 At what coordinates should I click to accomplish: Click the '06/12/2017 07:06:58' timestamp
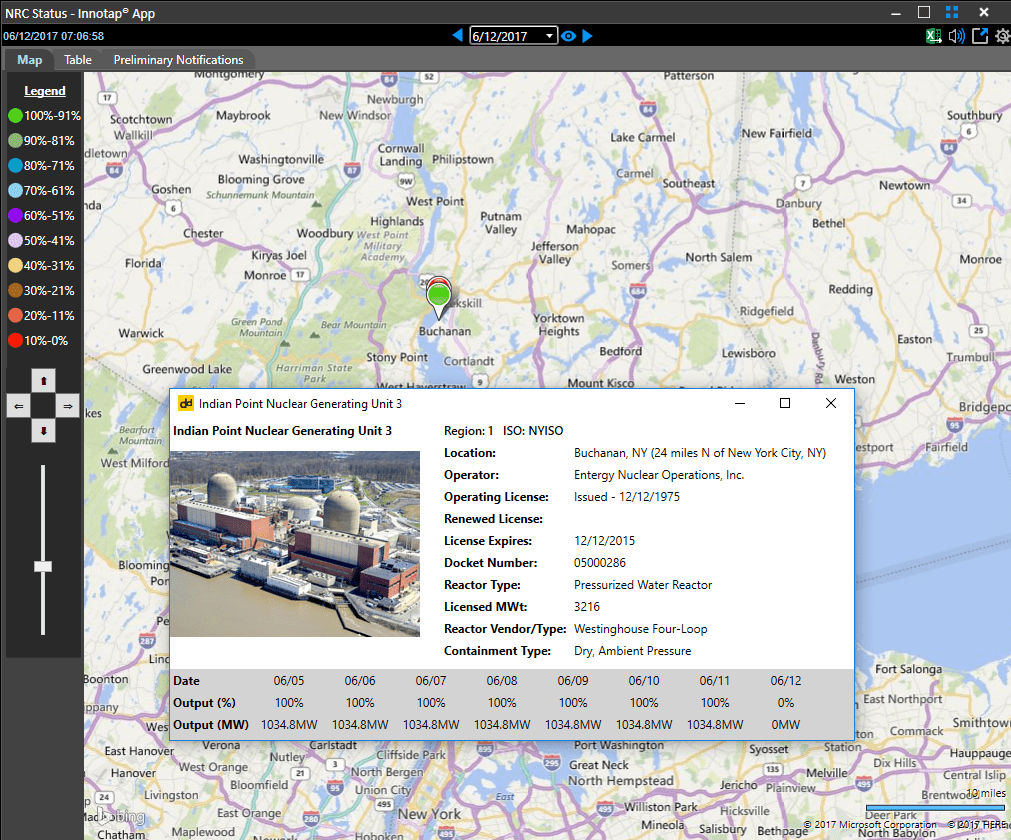click(x=54, y=36)
